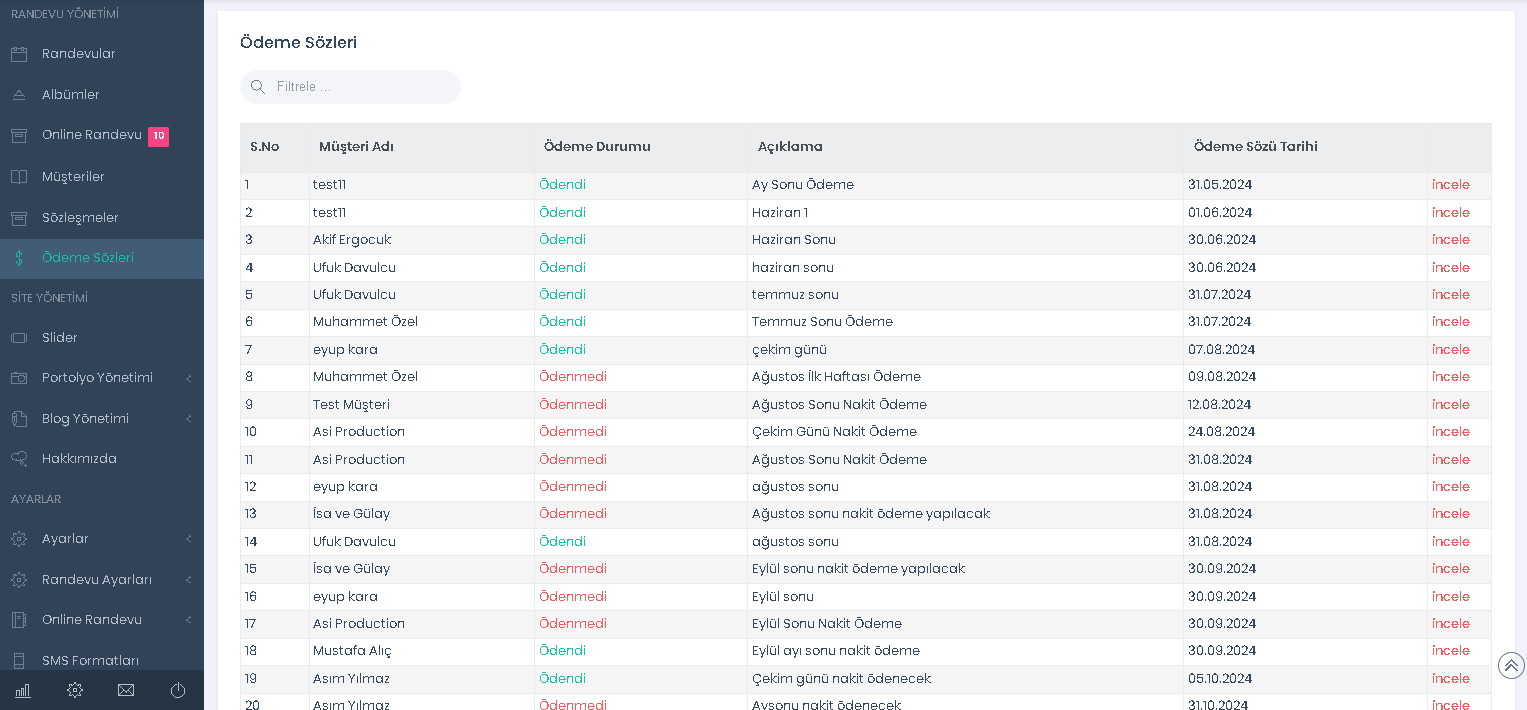1527x710 pixels.
Task: Click İncele for Akif Ergocuk row
Action: tap(1450, 240)
